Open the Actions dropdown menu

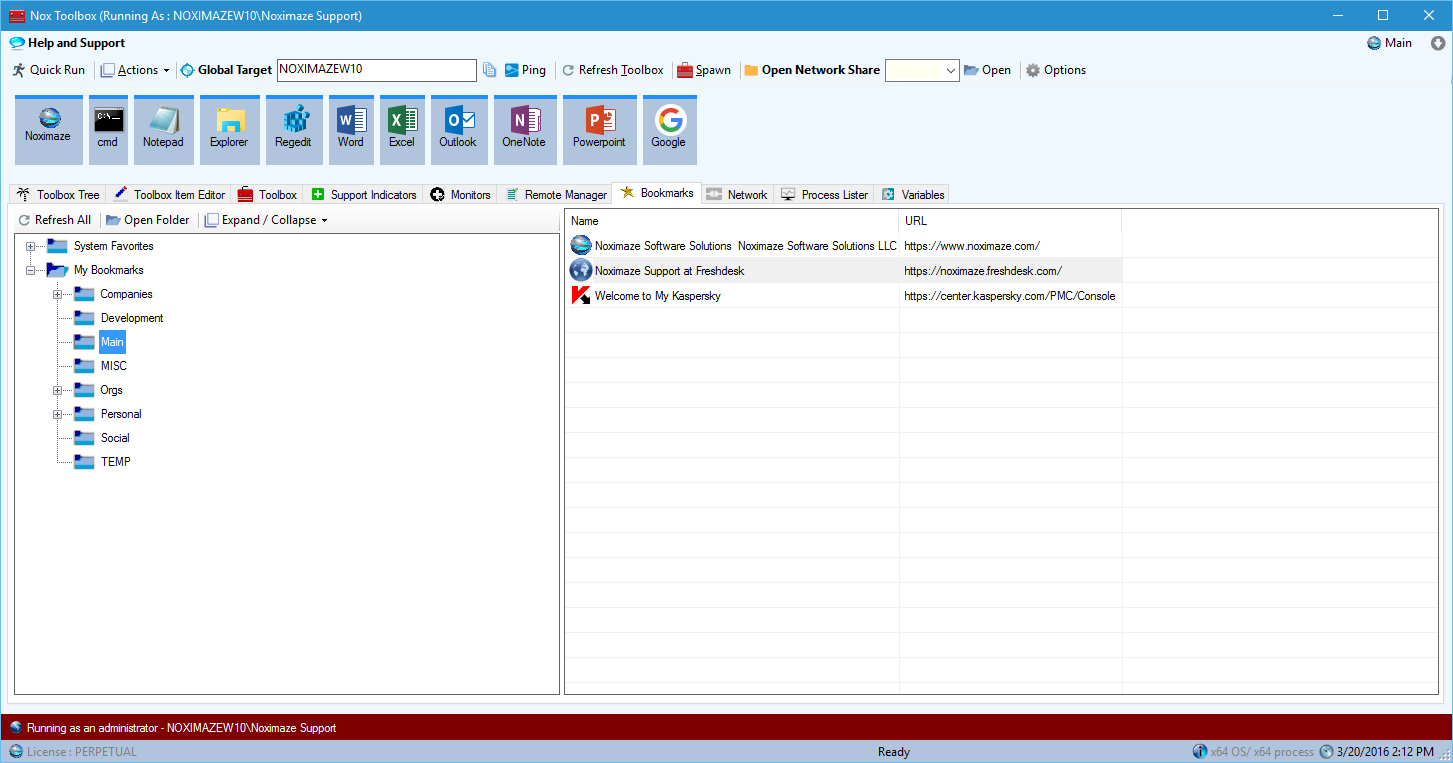134,69
